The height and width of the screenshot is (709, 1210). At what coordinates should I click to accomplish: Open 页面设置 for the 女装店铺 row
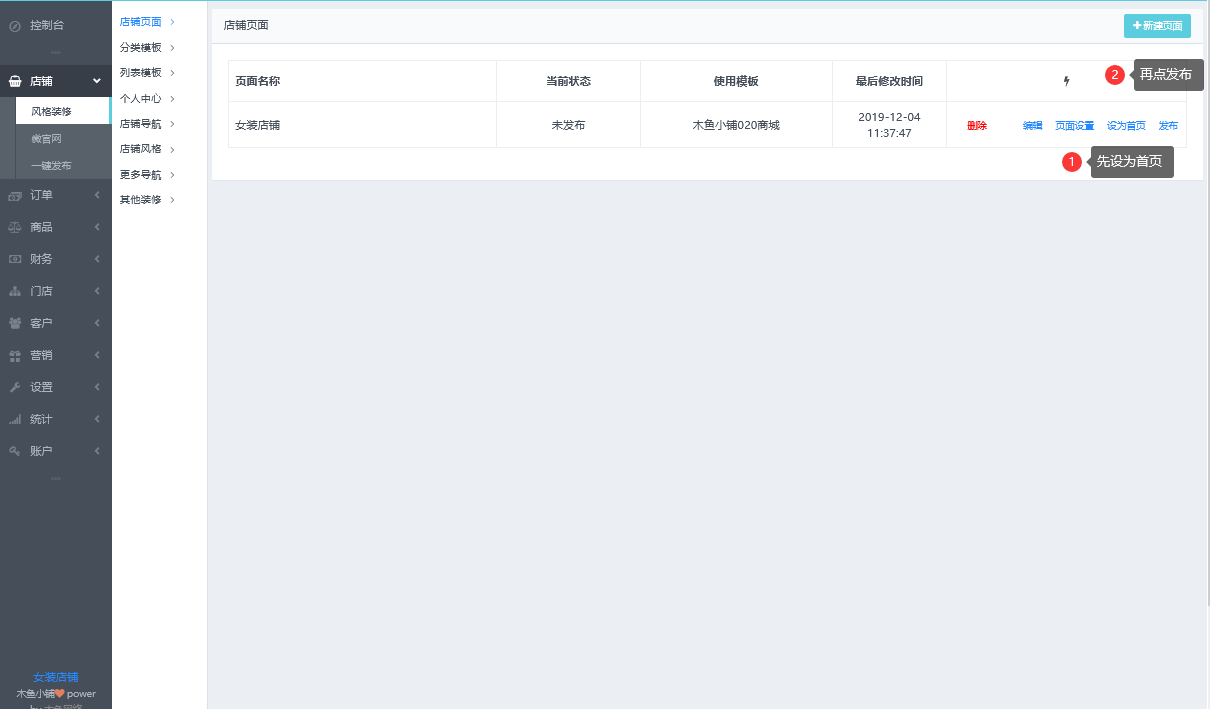[x=1075, y=125]
